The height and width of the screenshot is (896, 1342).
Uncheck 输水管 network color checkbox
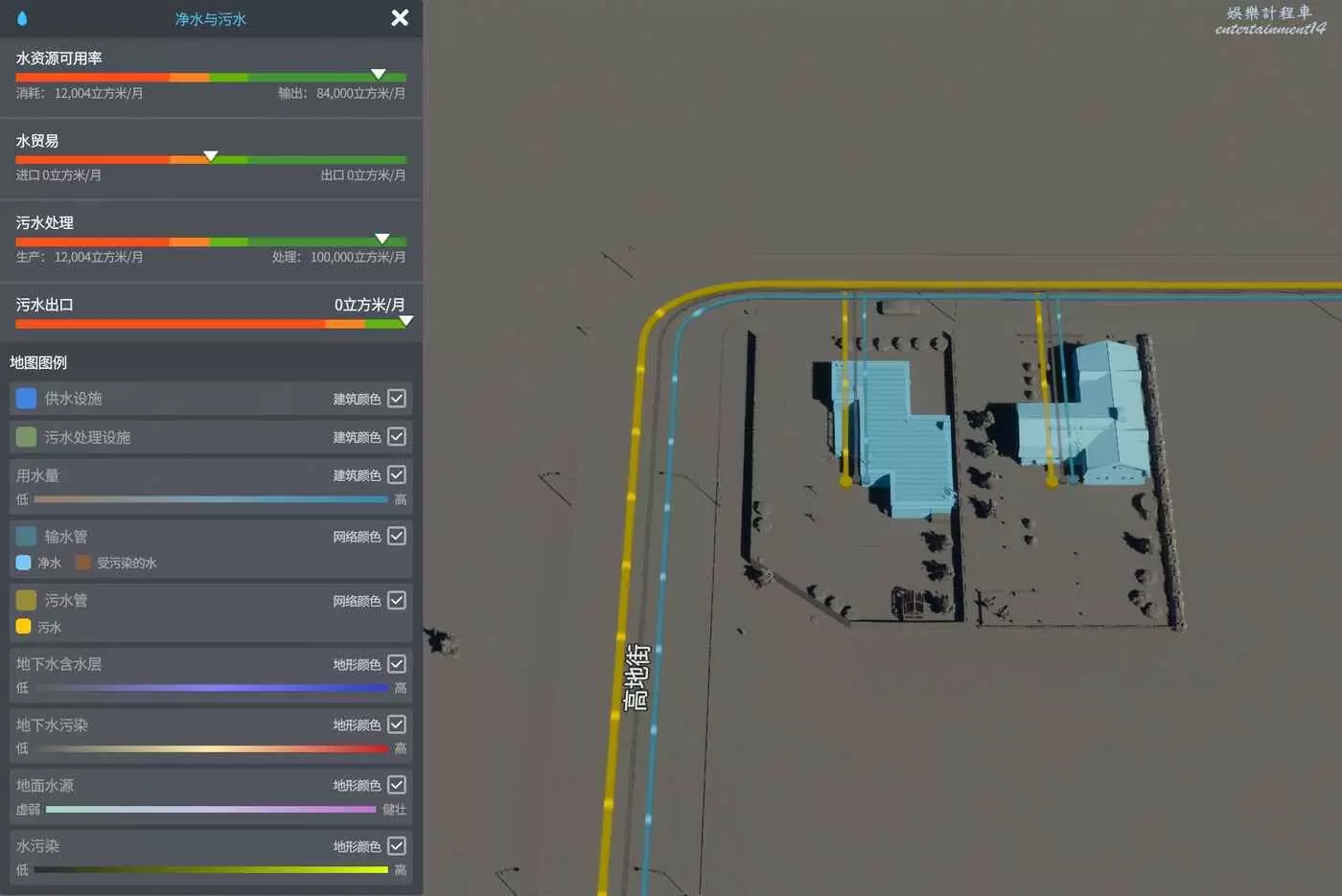click(397, 537)
